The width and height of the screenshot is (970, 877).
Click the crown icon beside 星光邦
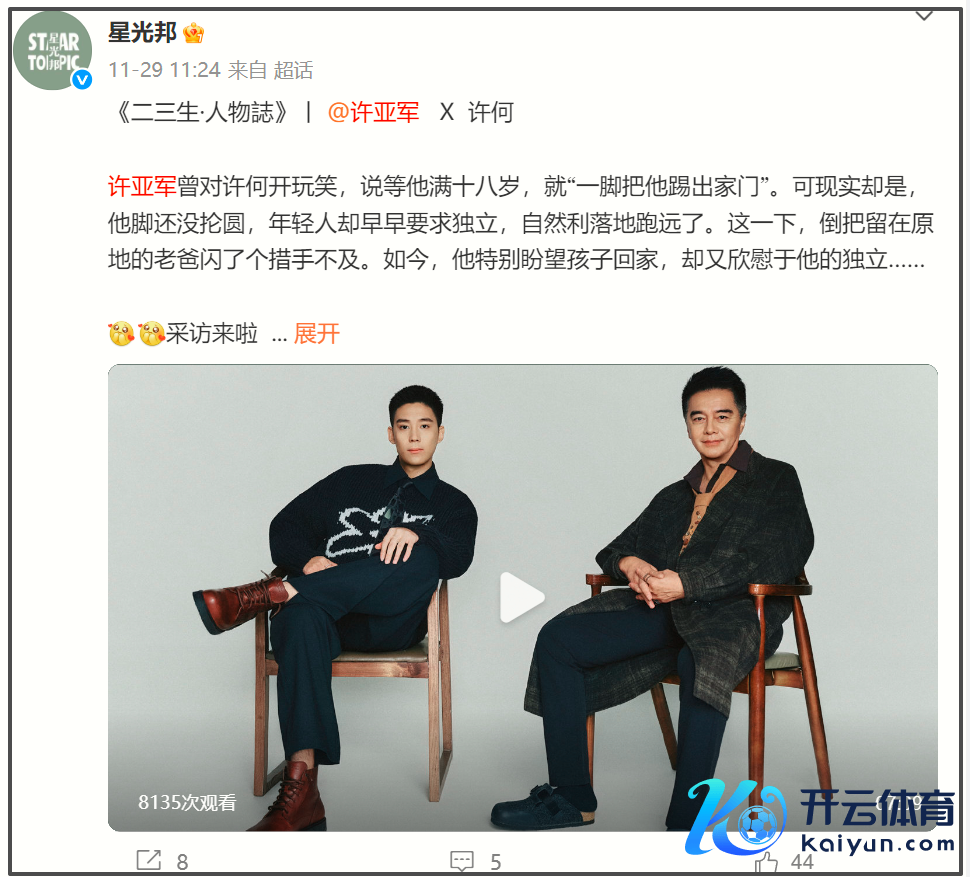click(194, 33)
